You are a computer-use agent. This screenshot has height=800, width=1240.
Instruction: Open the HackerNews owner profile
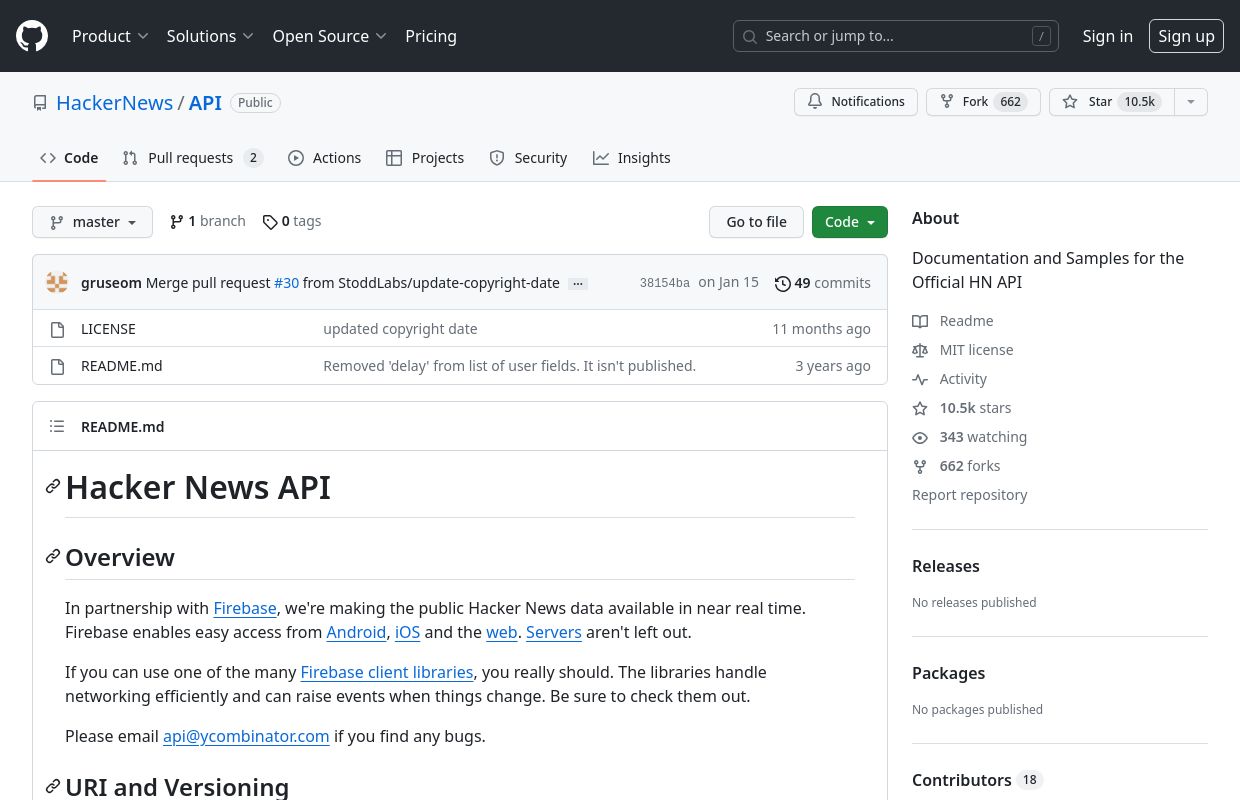pos(114,103)
